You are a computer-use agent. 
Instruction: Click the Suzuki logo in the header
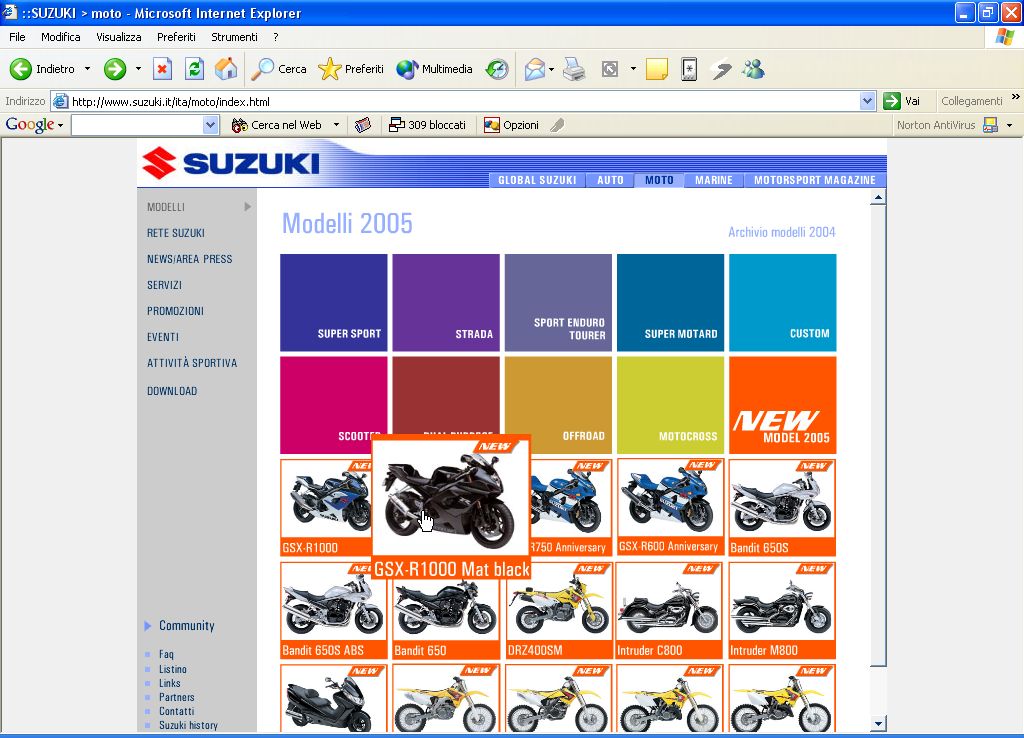pos(231,163)
